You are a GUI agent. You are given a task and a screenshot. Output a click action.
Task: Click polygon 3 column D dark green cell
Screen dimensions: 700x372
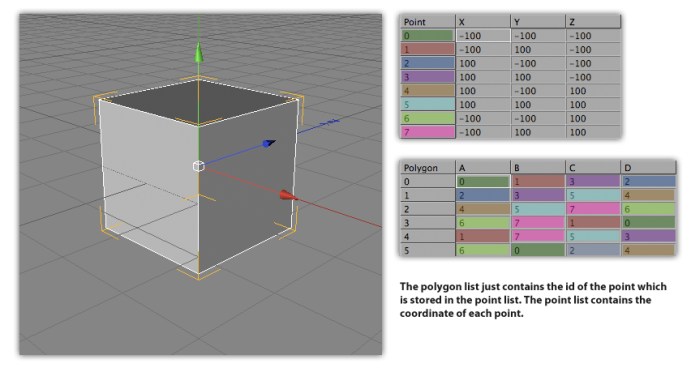[649, 223]
